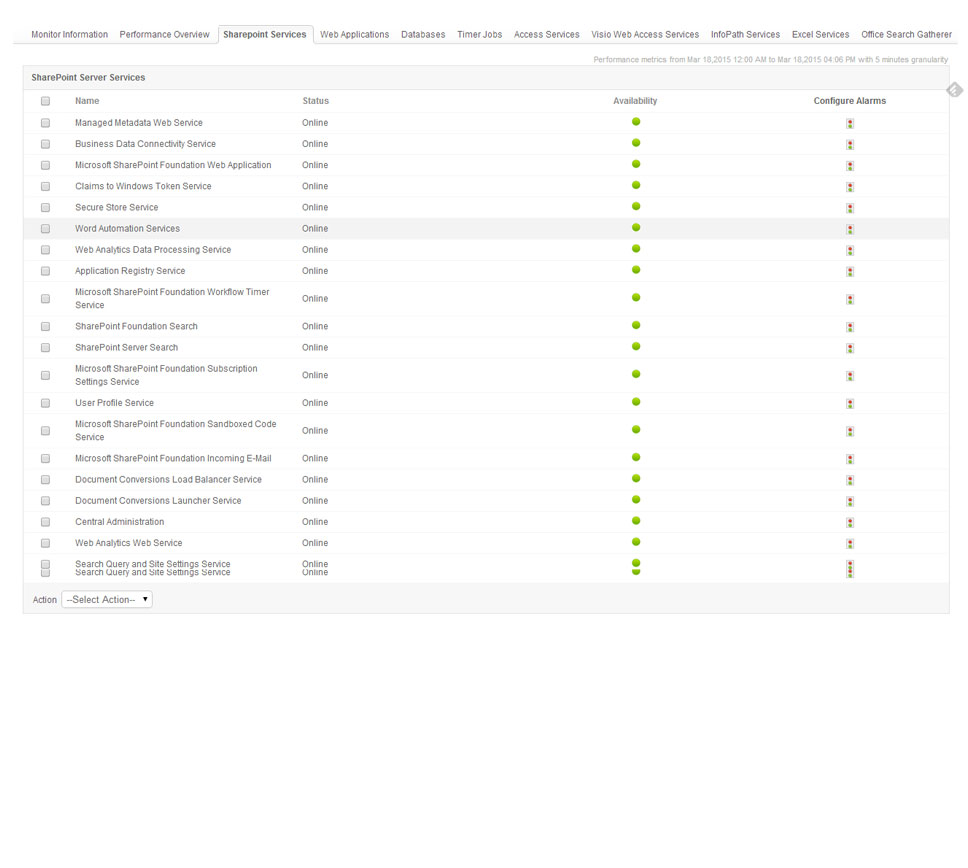Click availability icon for Document Conversions Launcher Service
The width and height of the screenshot is (968, 868).
pos(636,500)
